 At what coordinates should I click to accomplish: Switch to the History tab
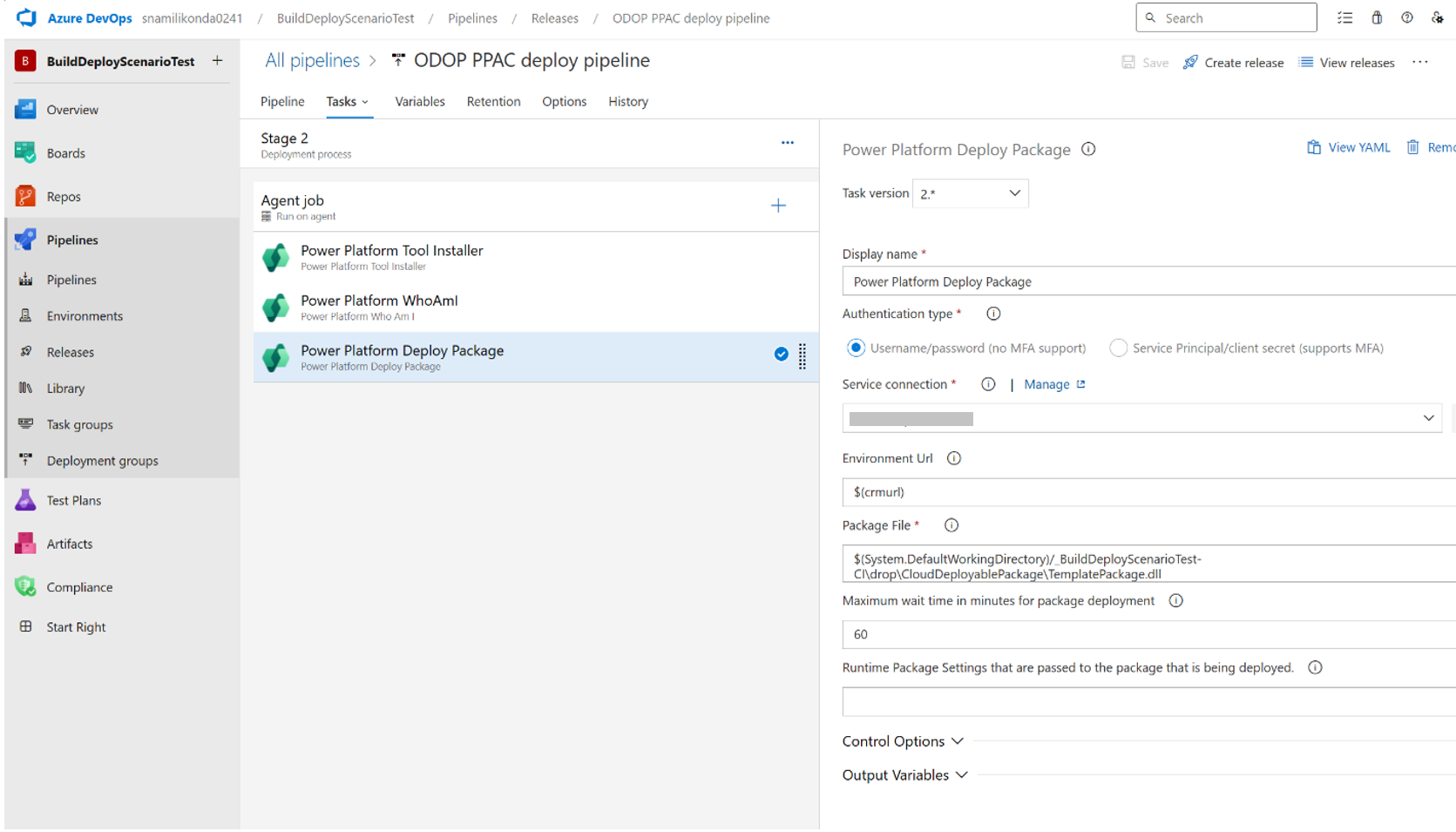[x=627, y=101]
